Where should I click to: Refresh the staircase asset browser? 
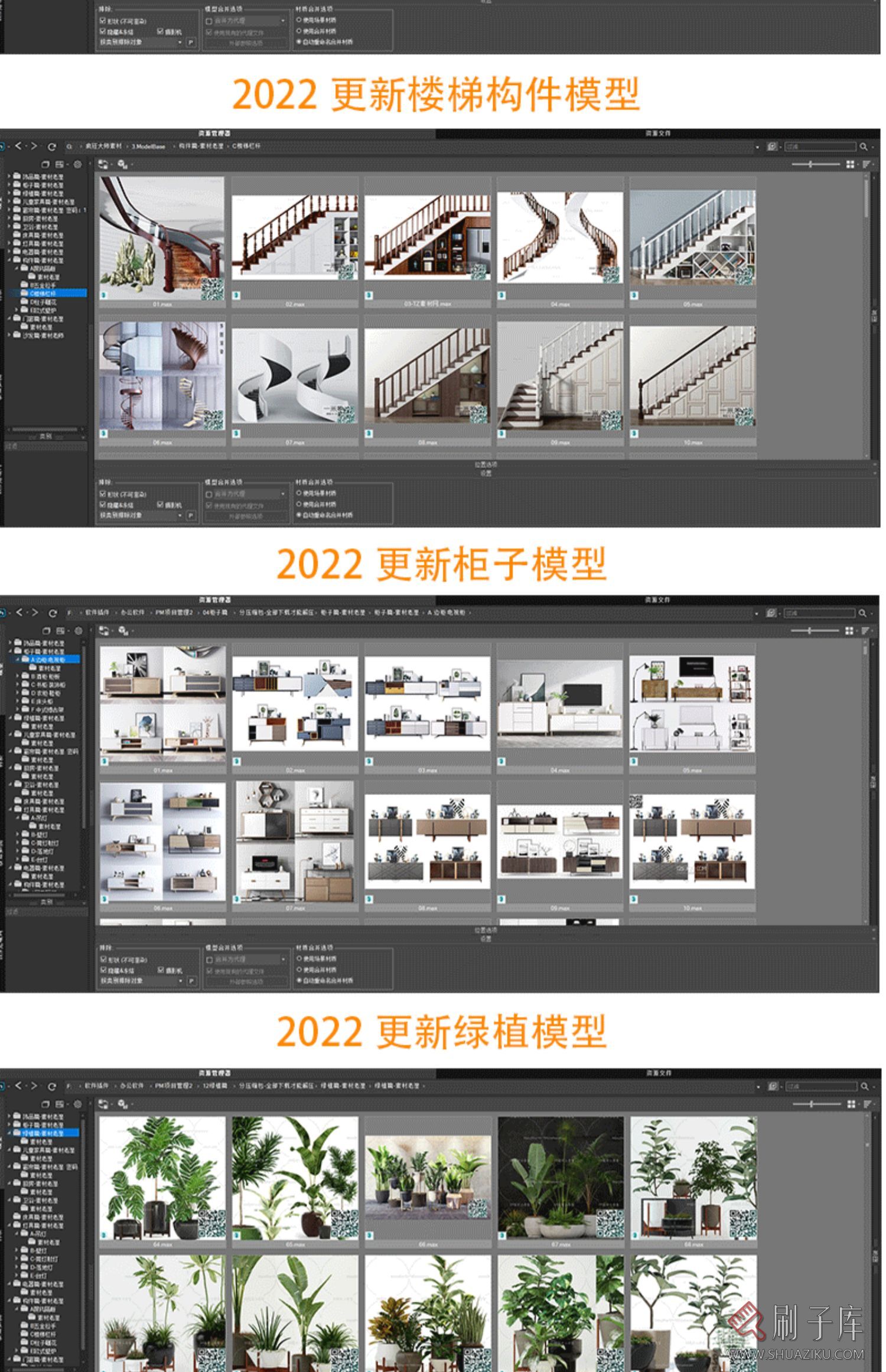coord(52,147)
